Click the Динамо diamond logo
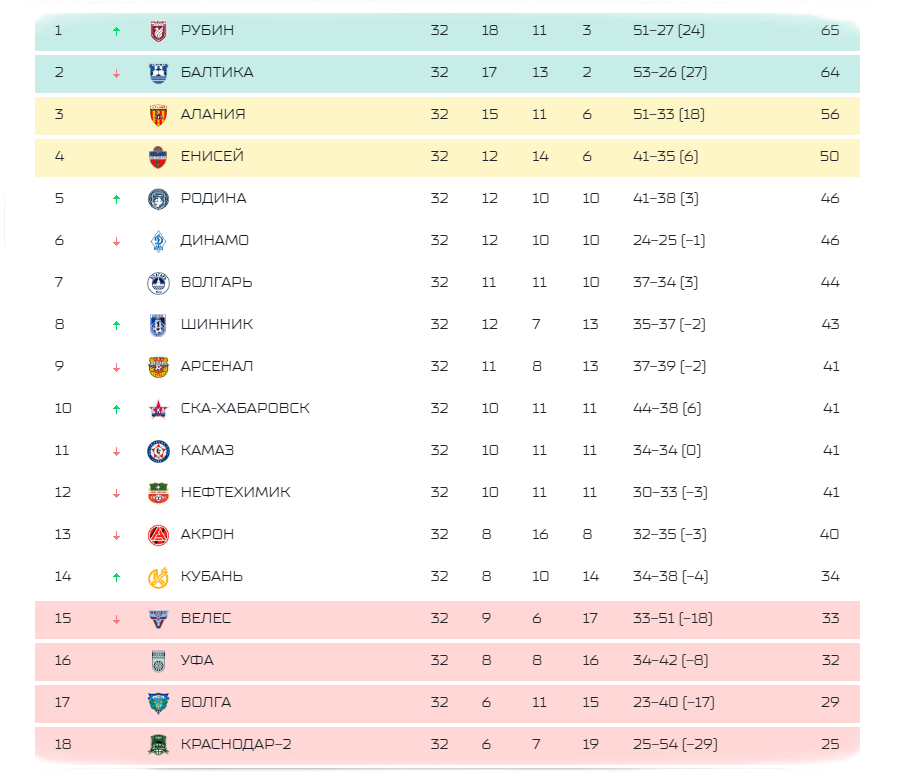 158,241
